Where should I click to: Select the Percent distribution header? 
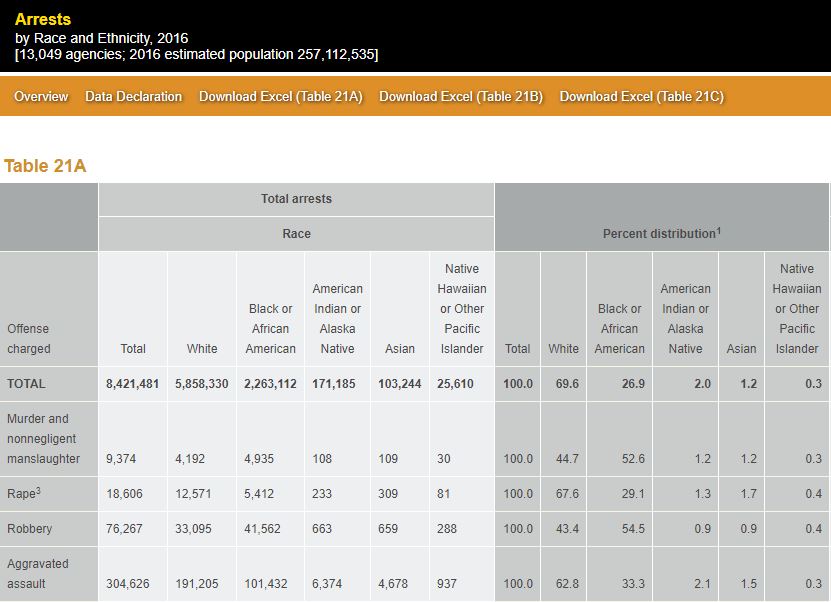click(661, 234)
